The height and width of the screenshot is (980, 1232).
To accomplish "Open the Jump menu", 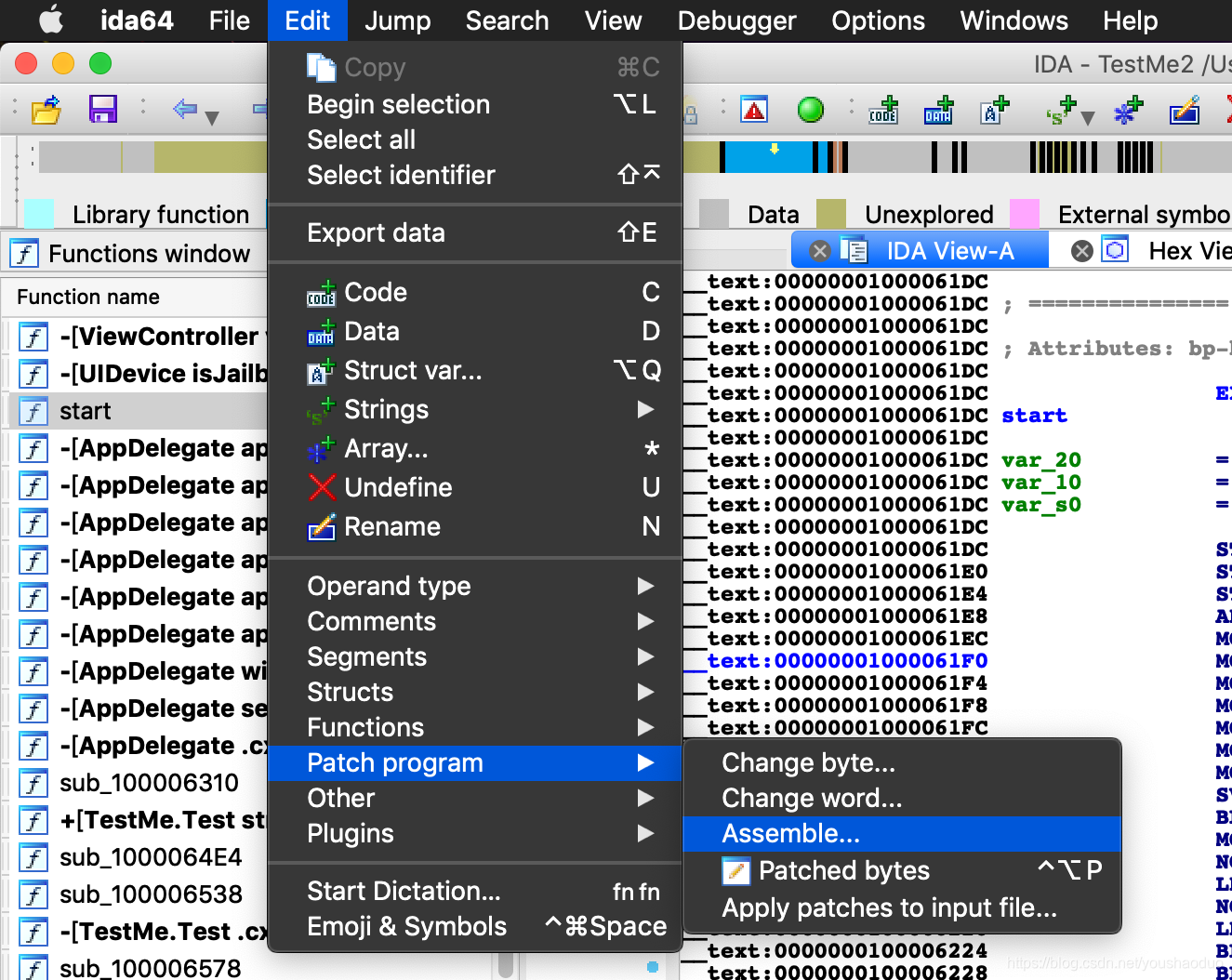I will pos(397,20).
